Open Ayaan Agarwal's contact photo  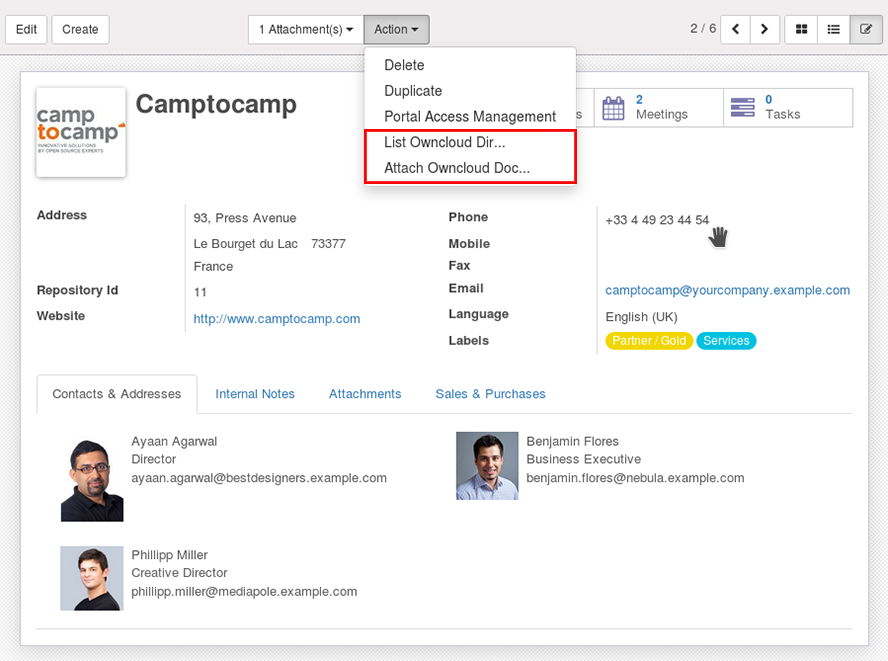[x=92, y=479]
